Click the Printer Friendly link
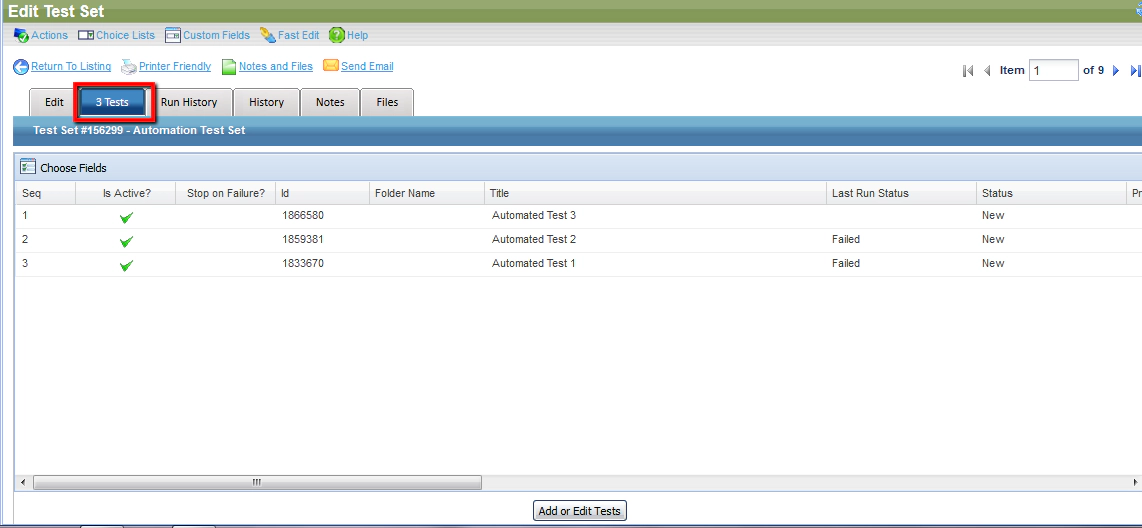The height and width of the screenshot is (528, 1142). pyautogui.click(x=175, y=66)
